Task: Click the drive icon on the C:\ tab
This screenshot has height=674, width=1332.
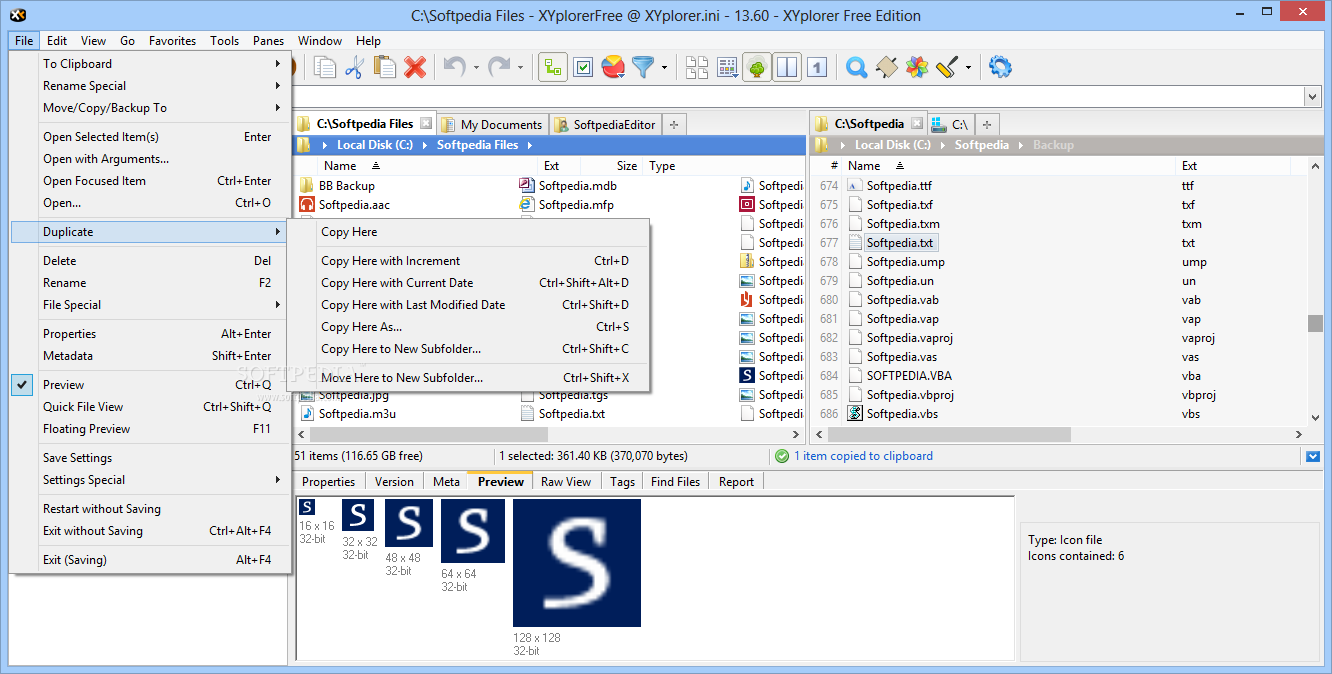Action: (x=939, y=124)
